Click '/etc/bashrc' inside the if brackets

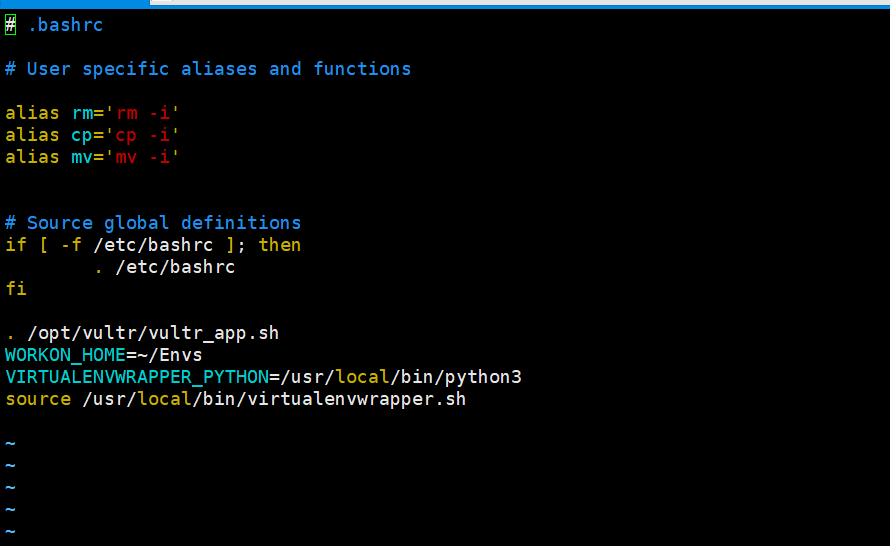tap(153, 245)
